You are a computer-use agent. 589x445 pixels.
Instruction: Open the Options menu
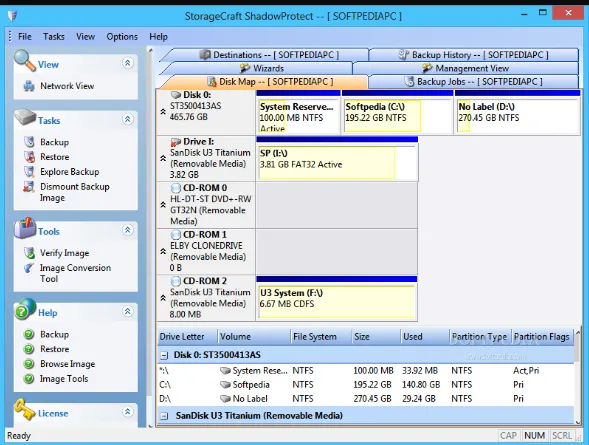[122, 37]
